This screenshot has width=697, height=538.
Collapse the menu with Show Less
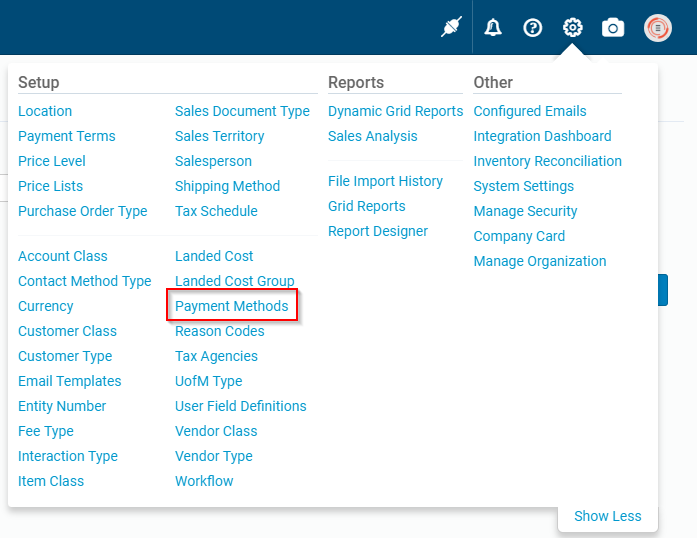coord(607,516)
